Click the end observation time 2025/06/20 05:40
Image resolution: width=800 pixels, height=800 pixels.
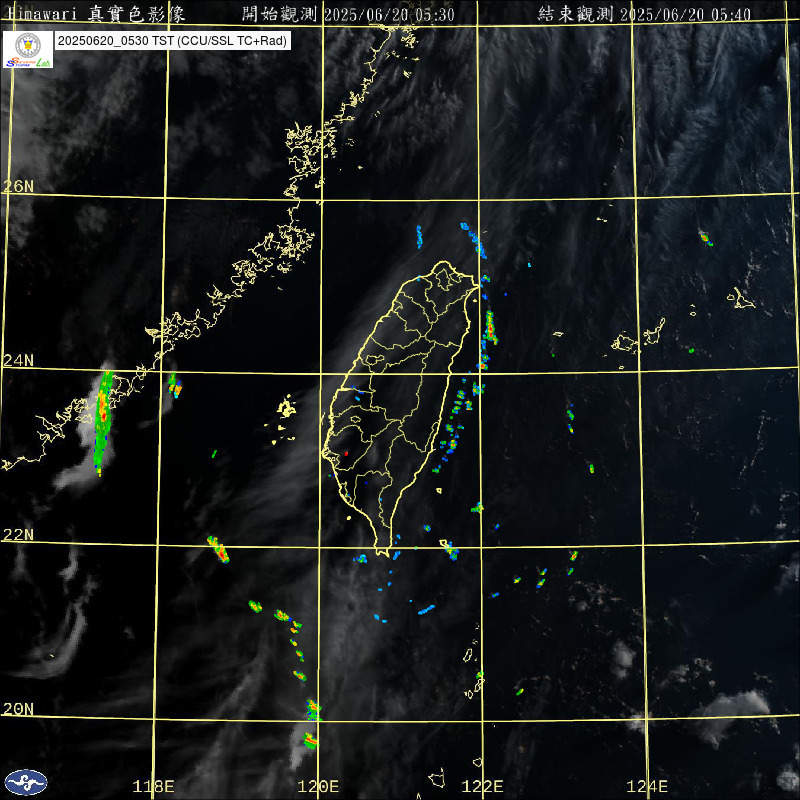click(685, 14)
